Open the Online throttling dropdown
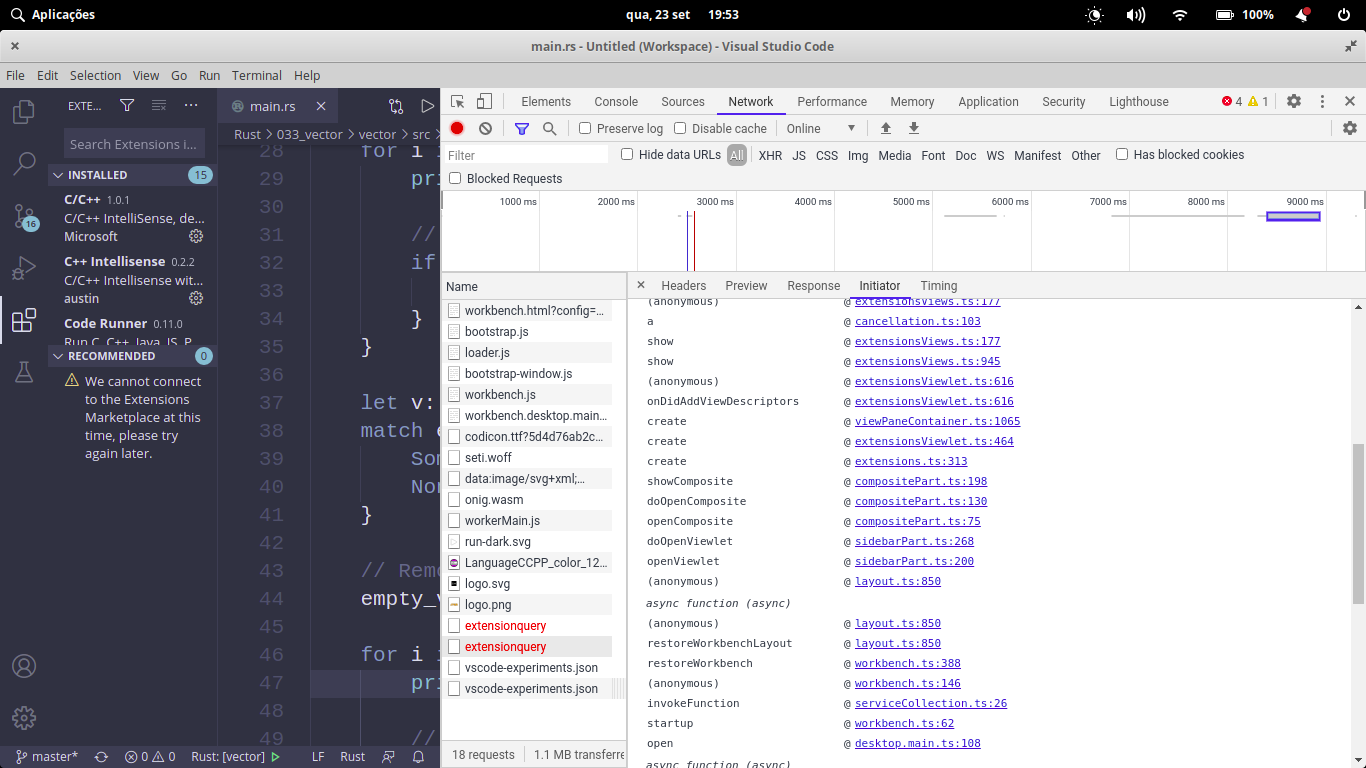Screen dimensions: 1366x768 click(x=820, y=128)
